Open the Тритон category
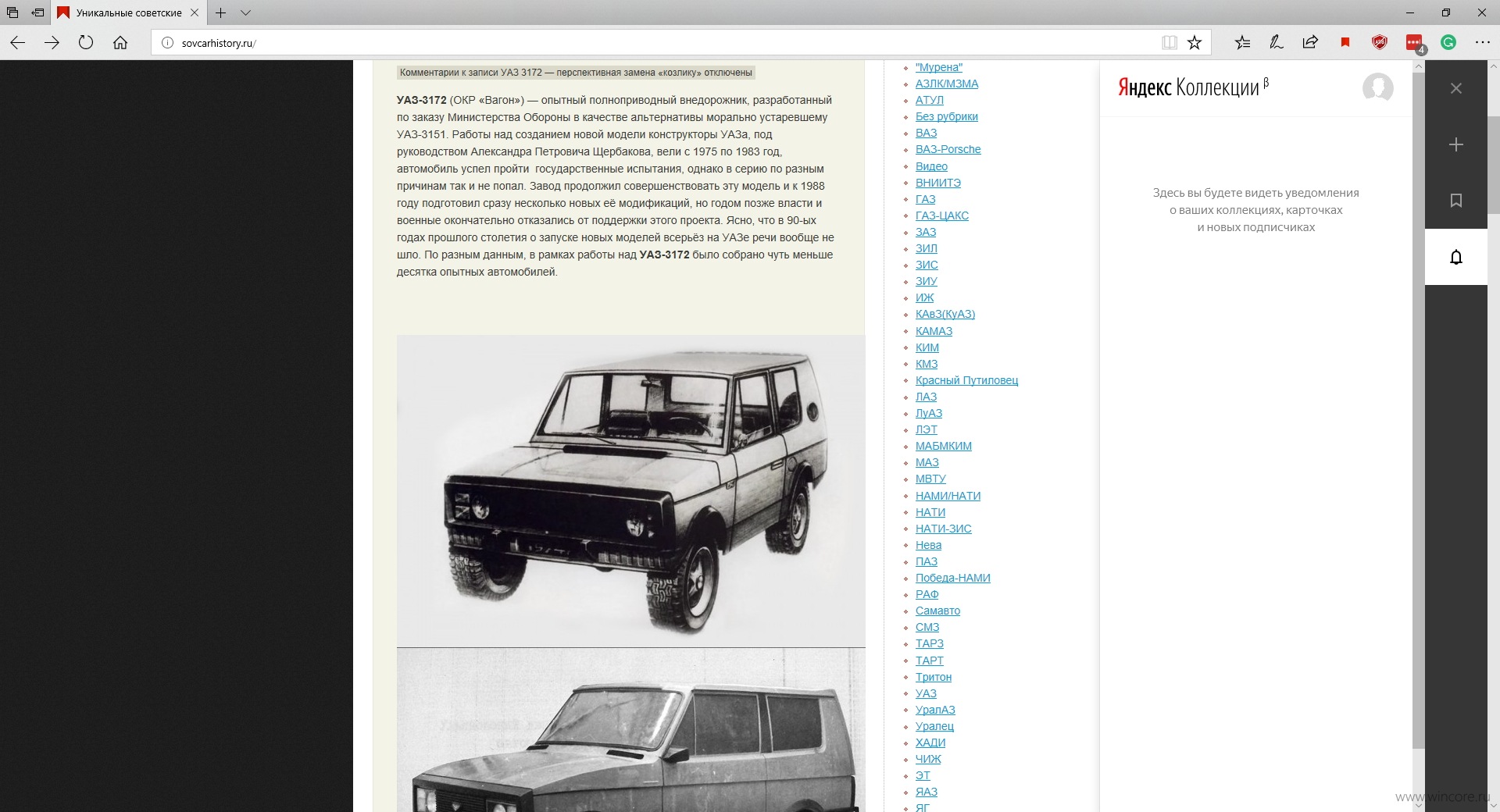This screenshot has height=812, width=1500. tap(934, 677)
